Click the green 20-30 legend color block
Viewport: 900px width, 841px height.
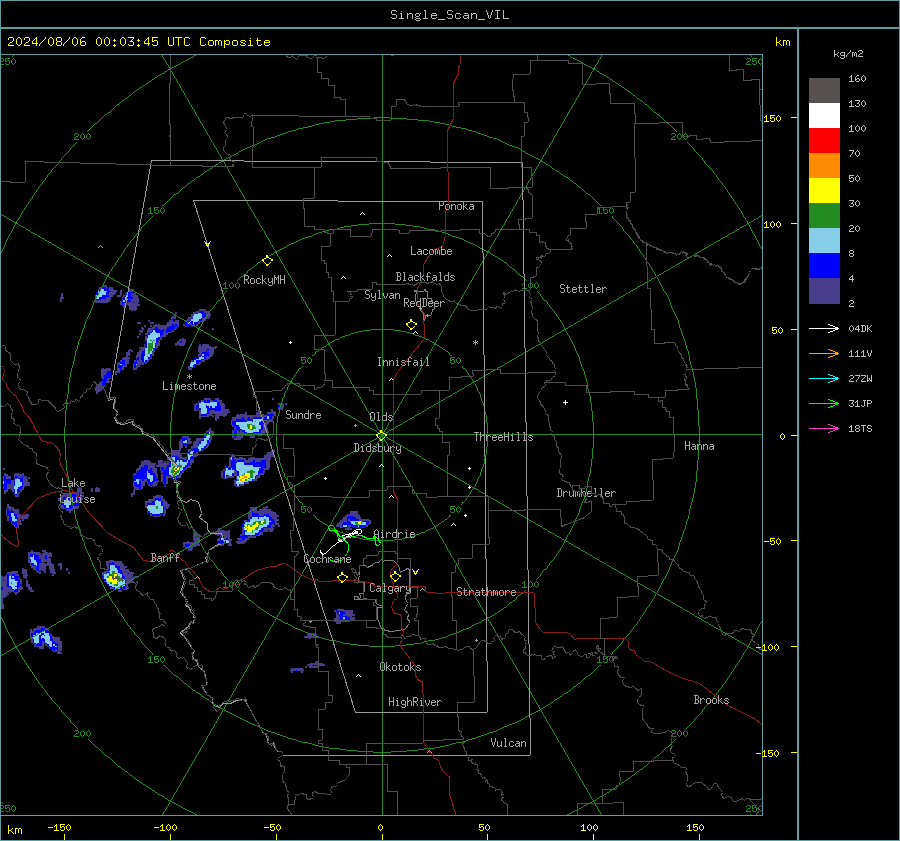pos(824,215)
